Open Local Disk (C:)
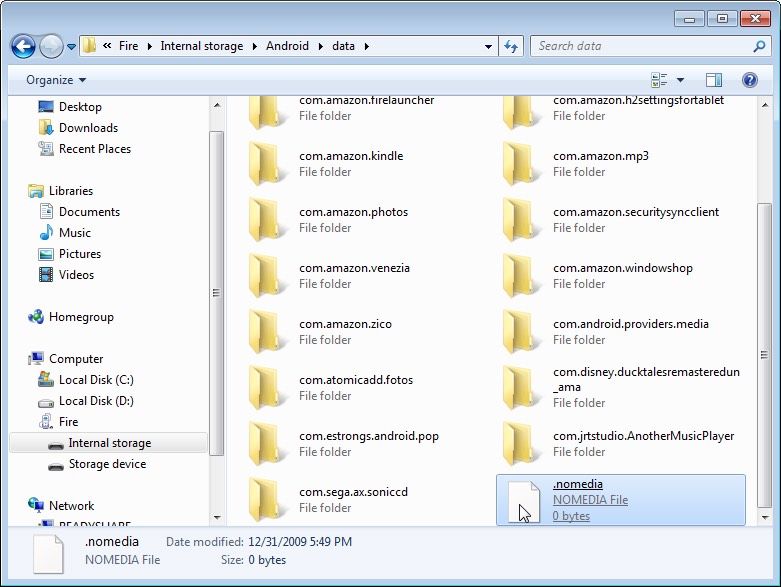The height and width of the screenshot is (587, 781). click(x=96, y=379)
